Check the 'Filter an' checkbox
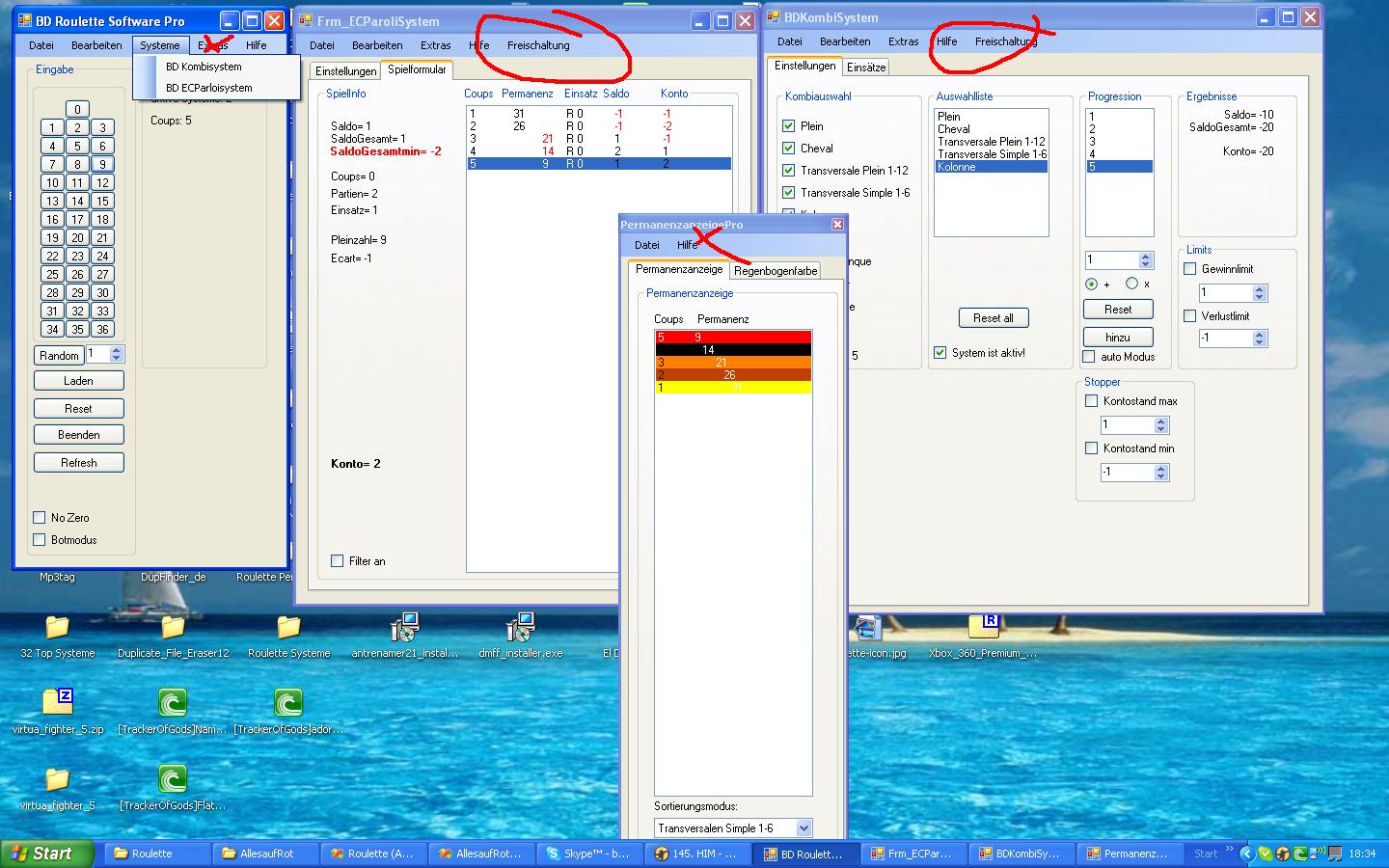This screenshot has width=1389, height=868. point(338,561)
